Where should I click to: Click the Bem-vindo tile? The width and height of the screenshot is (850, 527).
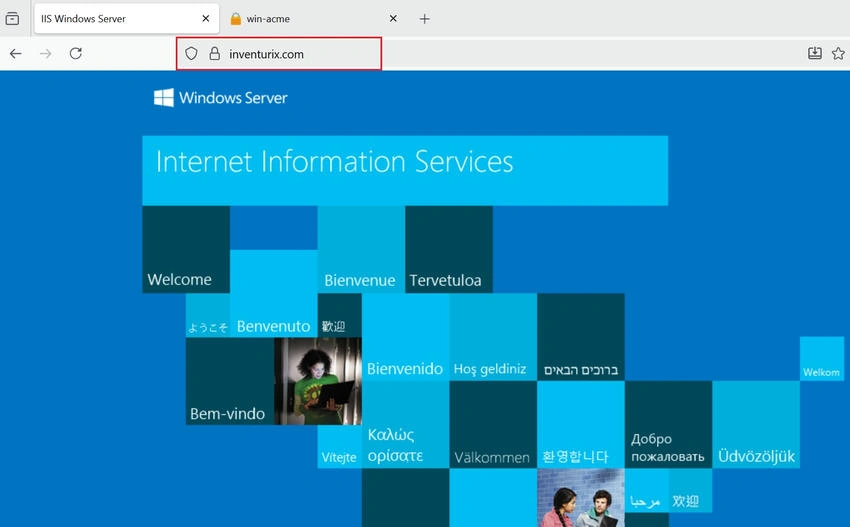[230, 381]
